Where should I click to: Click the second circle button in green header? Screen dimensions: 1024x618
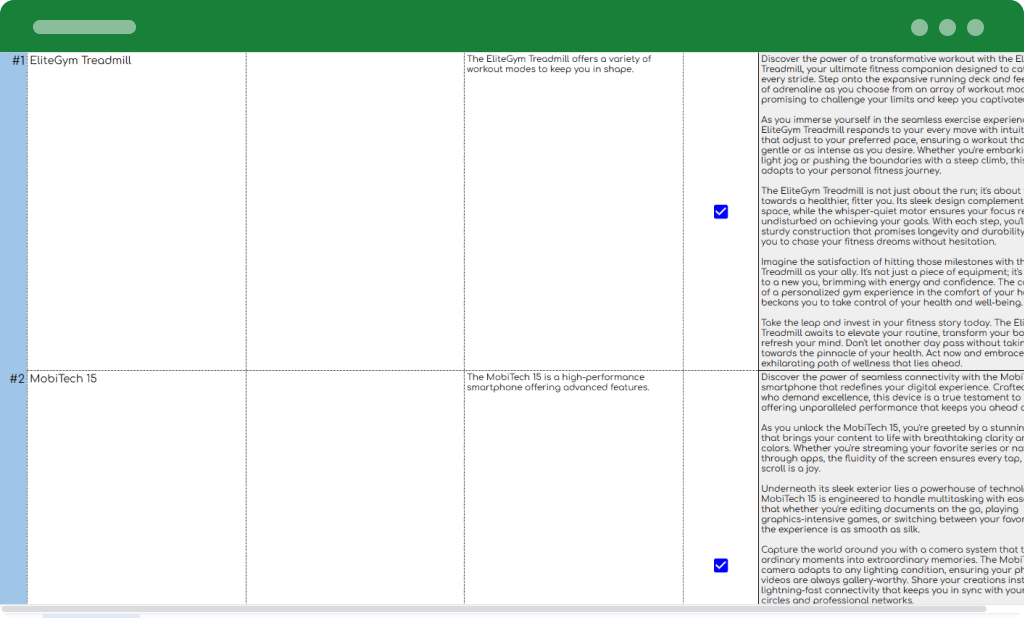click(947, 27)
